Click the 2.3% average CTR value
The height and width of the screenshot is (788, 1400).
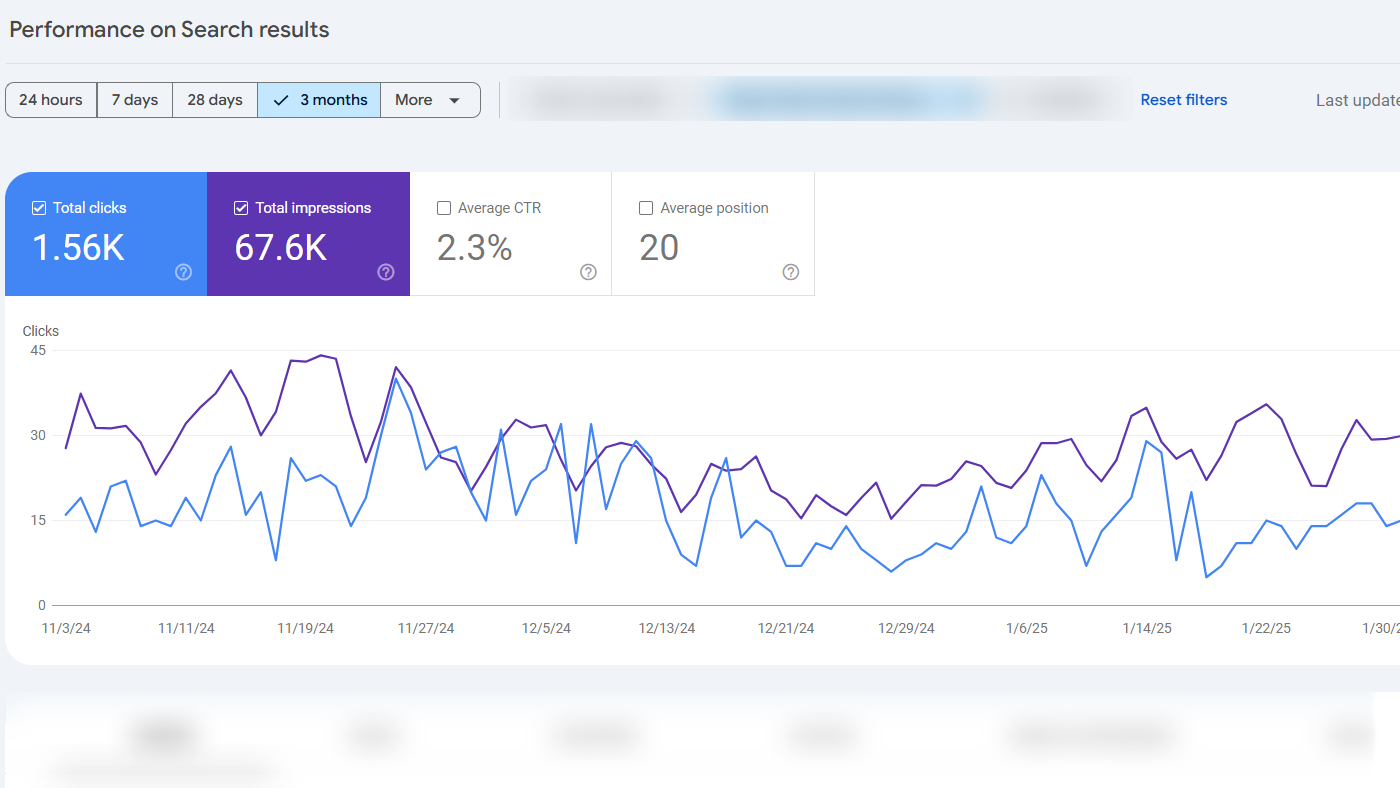pos(475,248)
